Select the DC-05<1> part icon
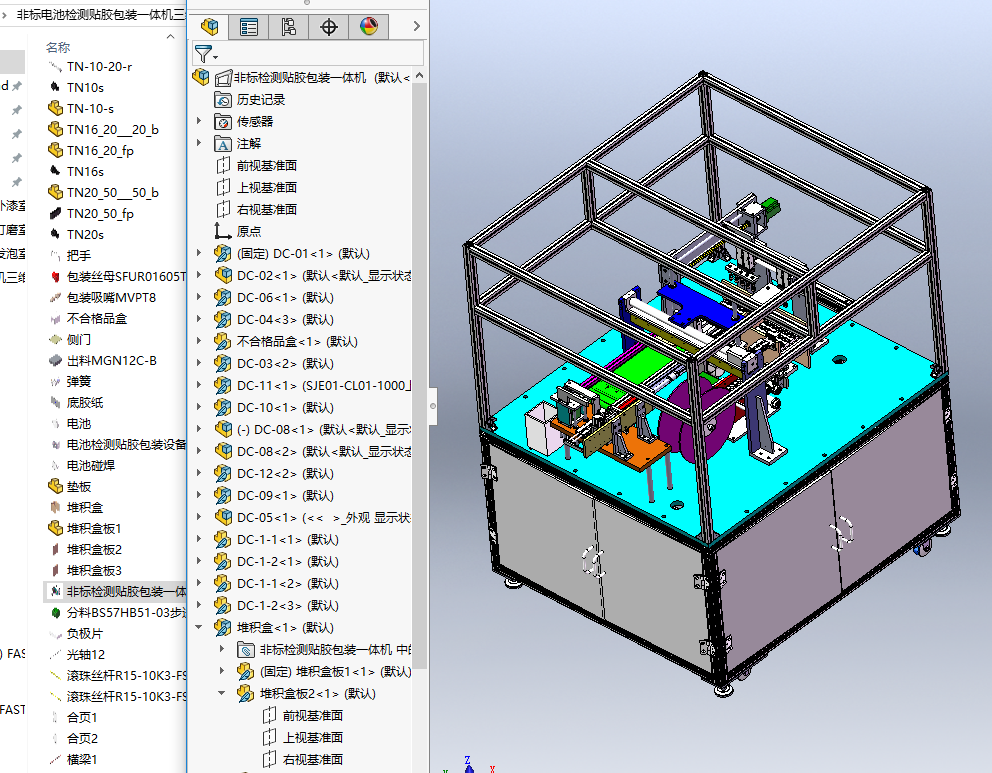This screenshot has width=992, height=773. [223, 517]
